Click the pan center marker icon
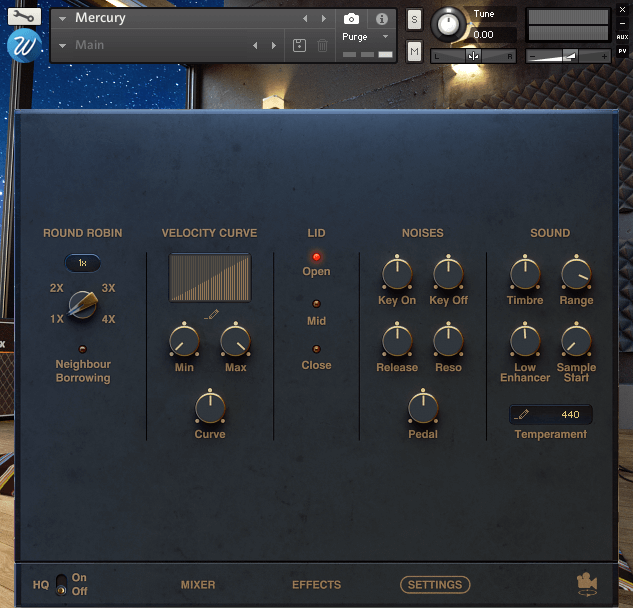Viewport: 633px width, 608px height. pyautogui.click(x=473, y=56)
